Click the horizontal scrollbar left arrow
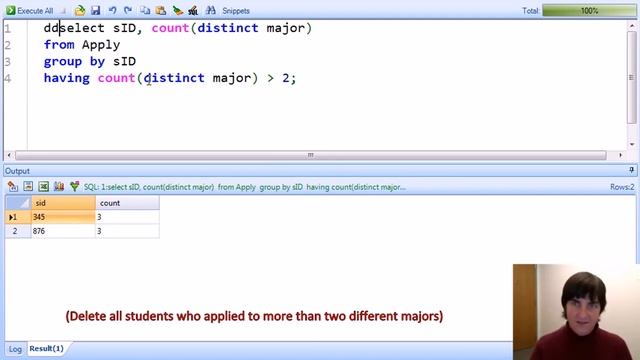Image resolution: width=640 pixels, height=360 pixels. click(9, 155)
